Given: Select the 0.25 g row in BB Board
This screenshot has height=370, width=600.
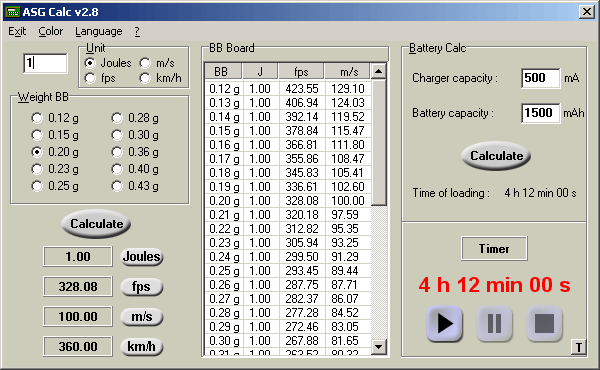Looking at the screenshot, I should 288,271.
